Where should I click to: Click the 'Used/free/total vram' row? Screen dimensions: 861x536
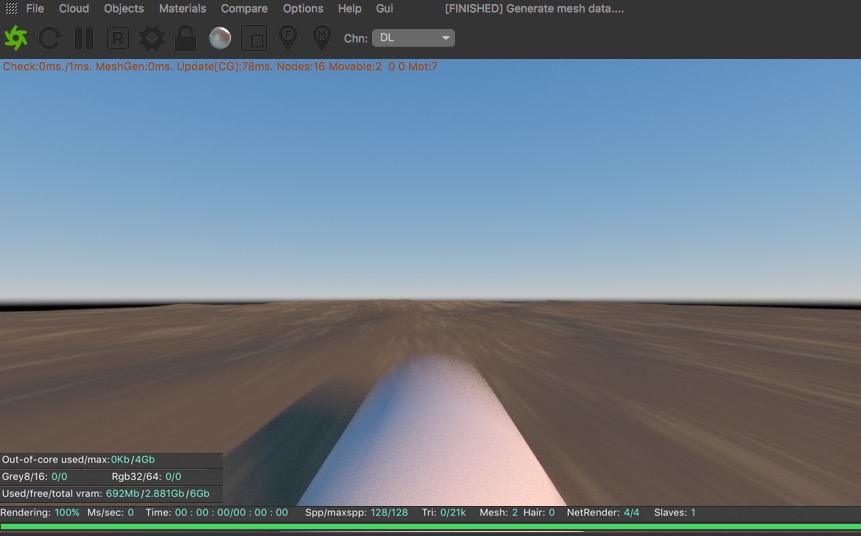click(111, 494)
